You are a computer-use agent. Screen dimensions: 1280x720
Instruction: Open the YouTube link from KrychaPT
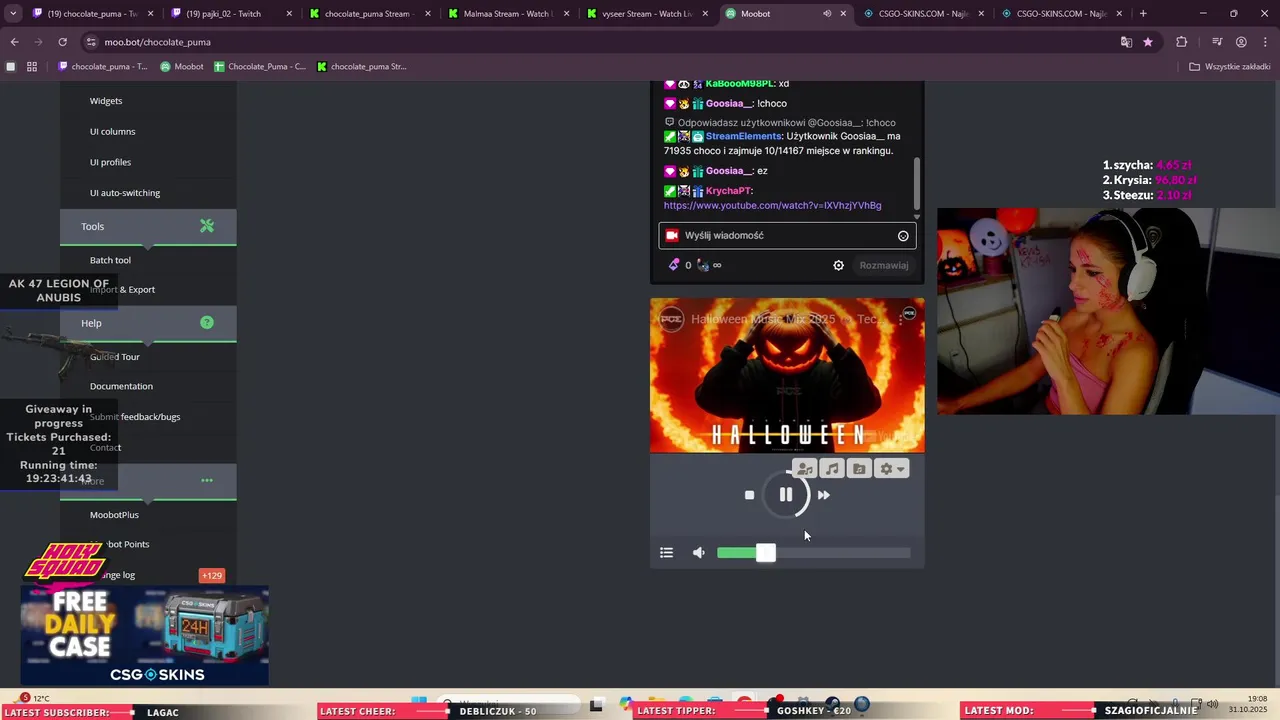pyautogui.click(x=772, y=205)
